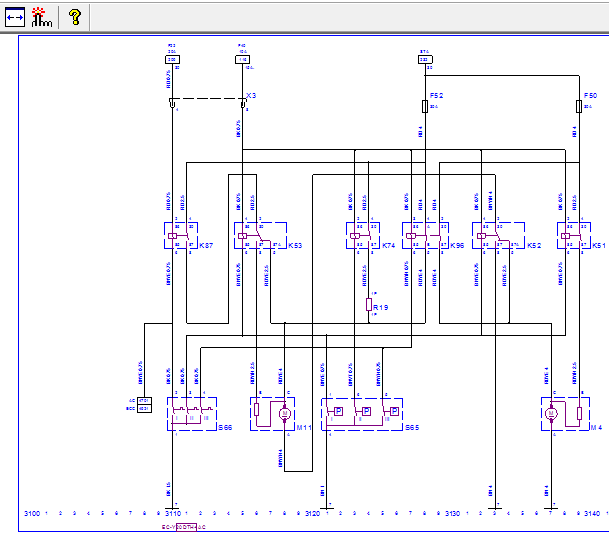
Task: Click the AC cross-reference box left of S66
Action: point(144,401)
